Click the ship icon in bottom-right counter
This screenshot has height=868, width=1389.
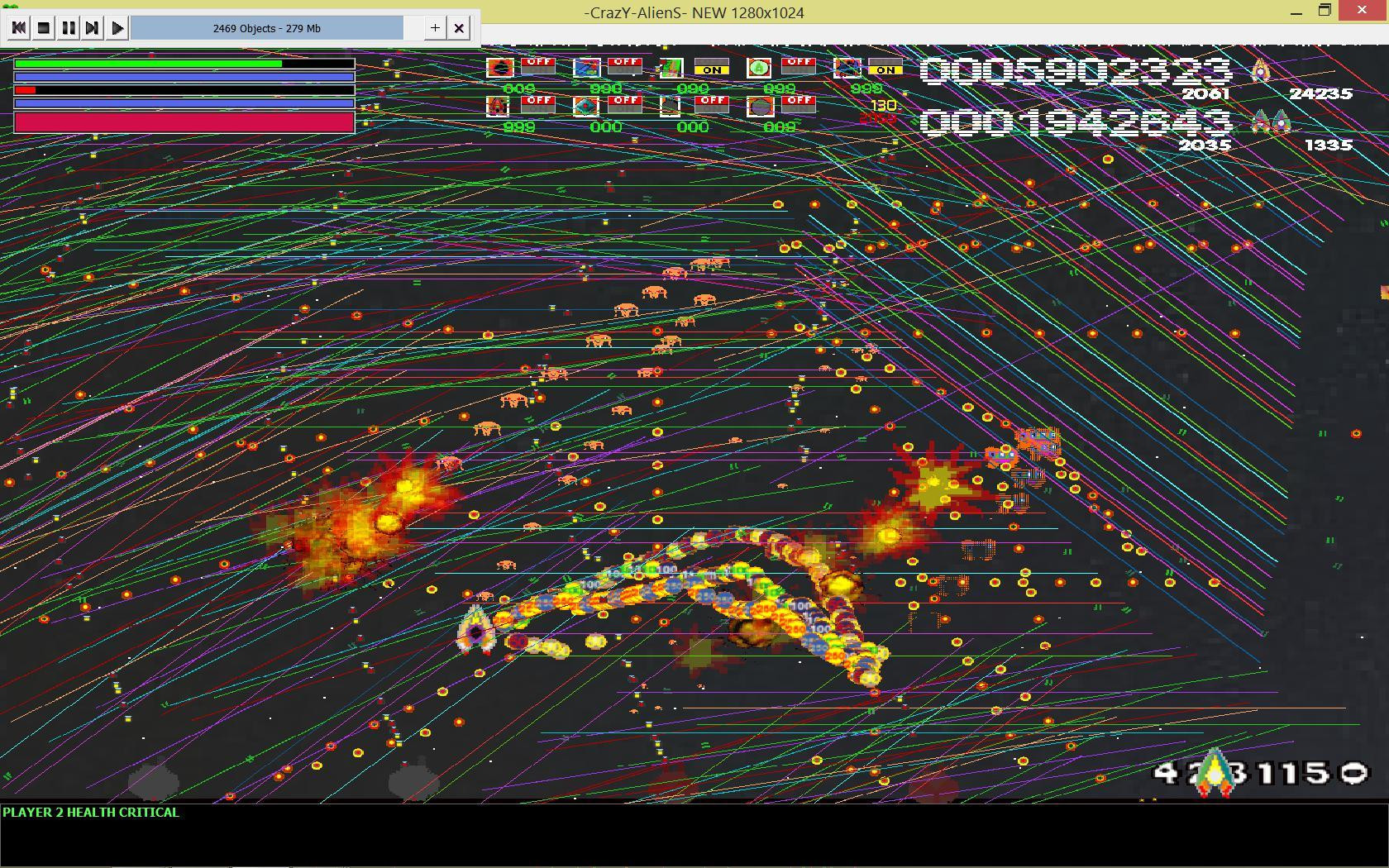click(x=1214, y=772)
